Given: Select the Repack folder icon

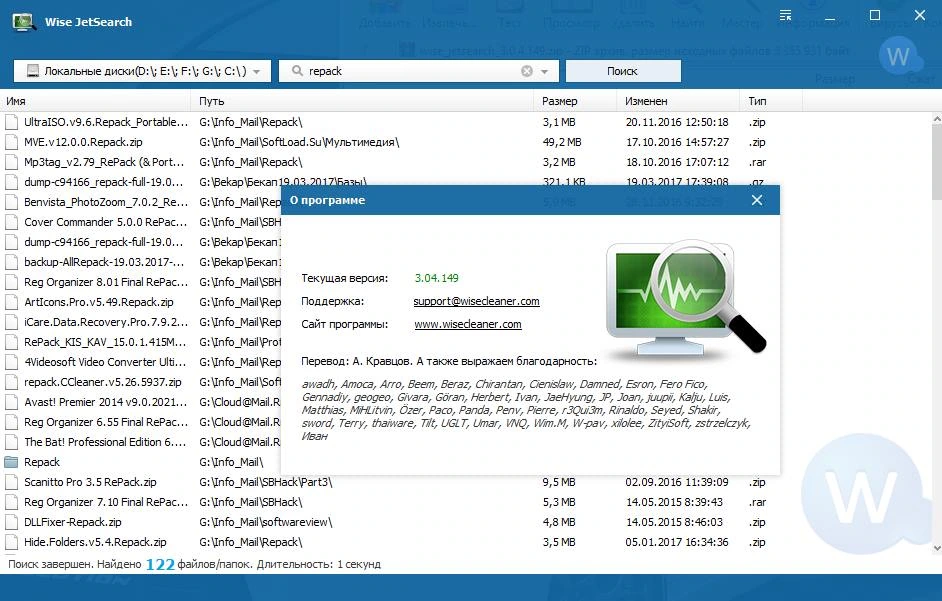Looking at the screenshot, I should 11,462.
